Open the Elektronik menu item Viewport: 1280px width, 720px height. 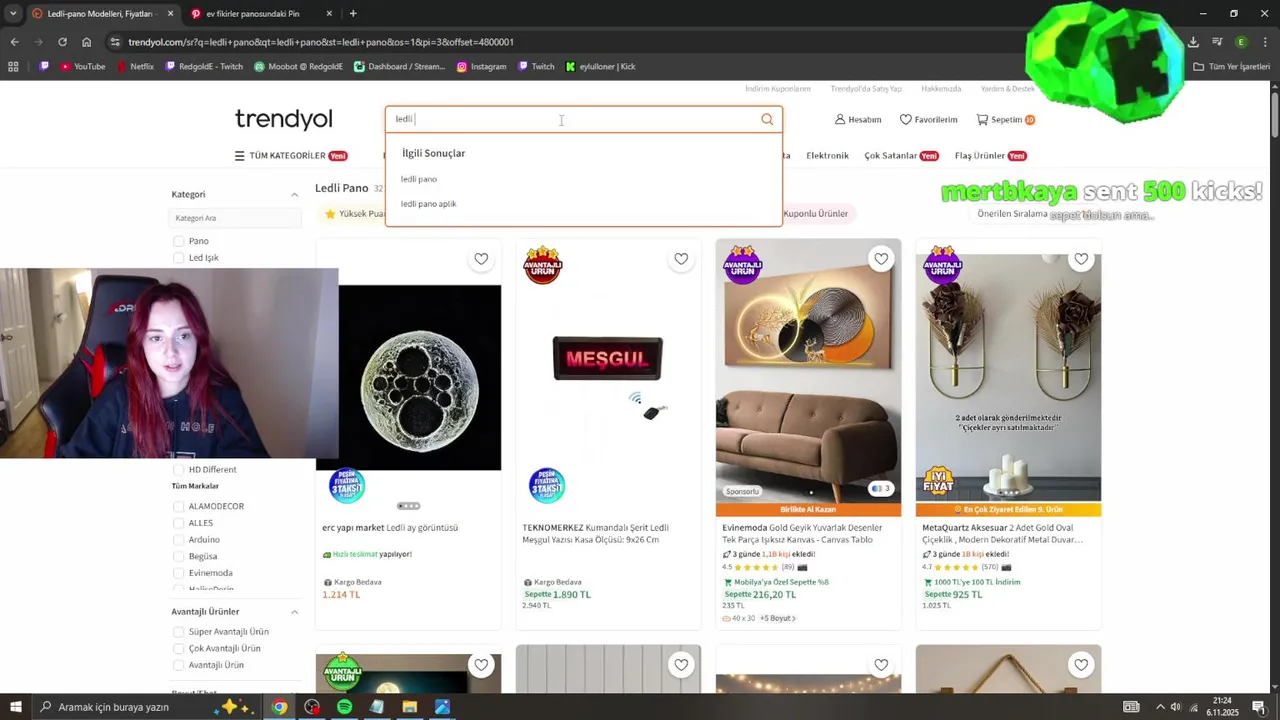pyautogui.click(x=827, y=156)
